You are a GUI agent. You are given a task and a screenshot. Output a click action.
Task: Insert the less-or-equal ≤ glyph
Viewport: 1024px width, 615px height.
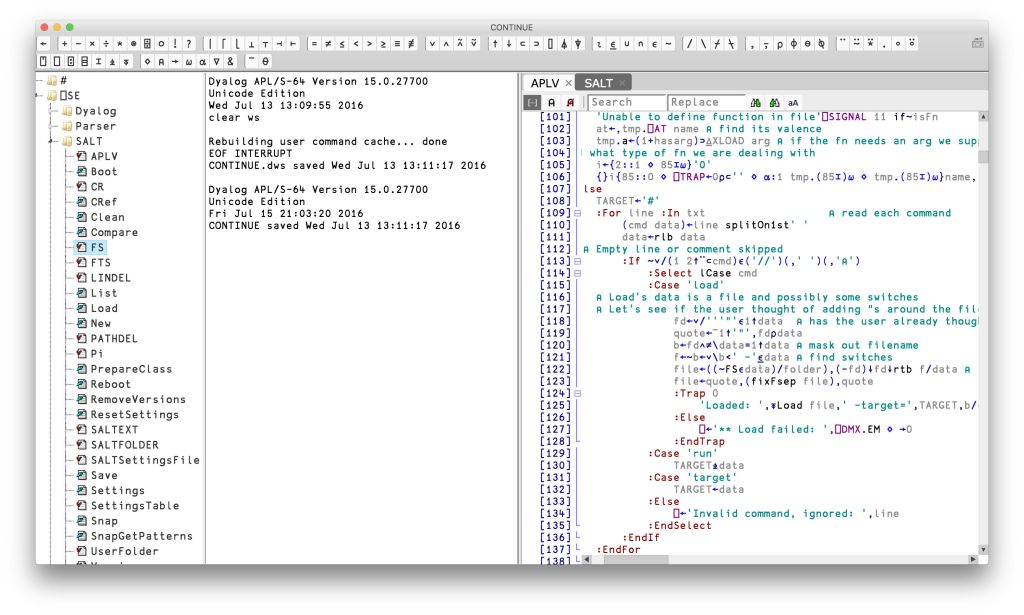pyautogui.click(x=342, y=44)
